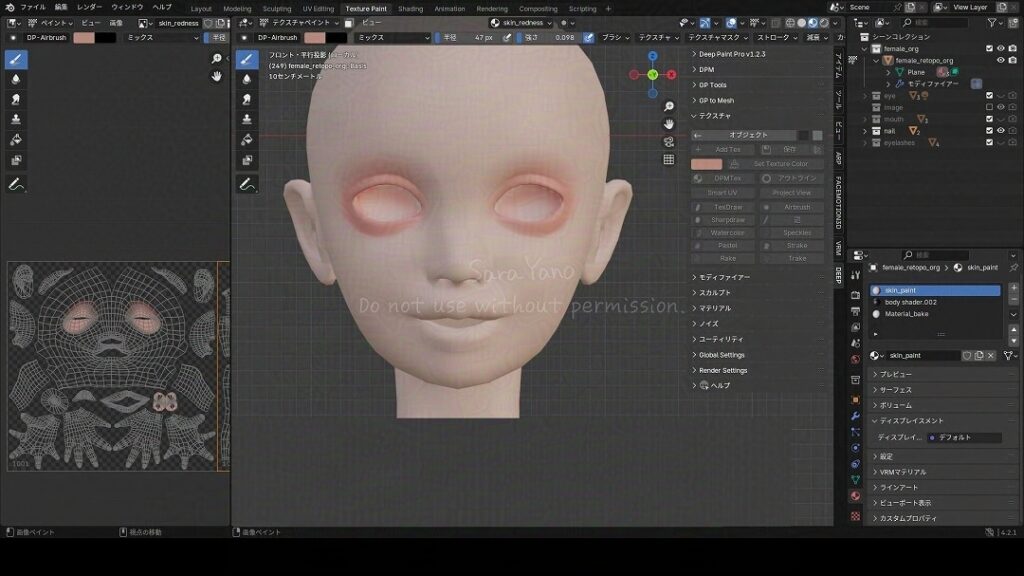
Task: Click the Smart UV button
Action: (723, 193)
